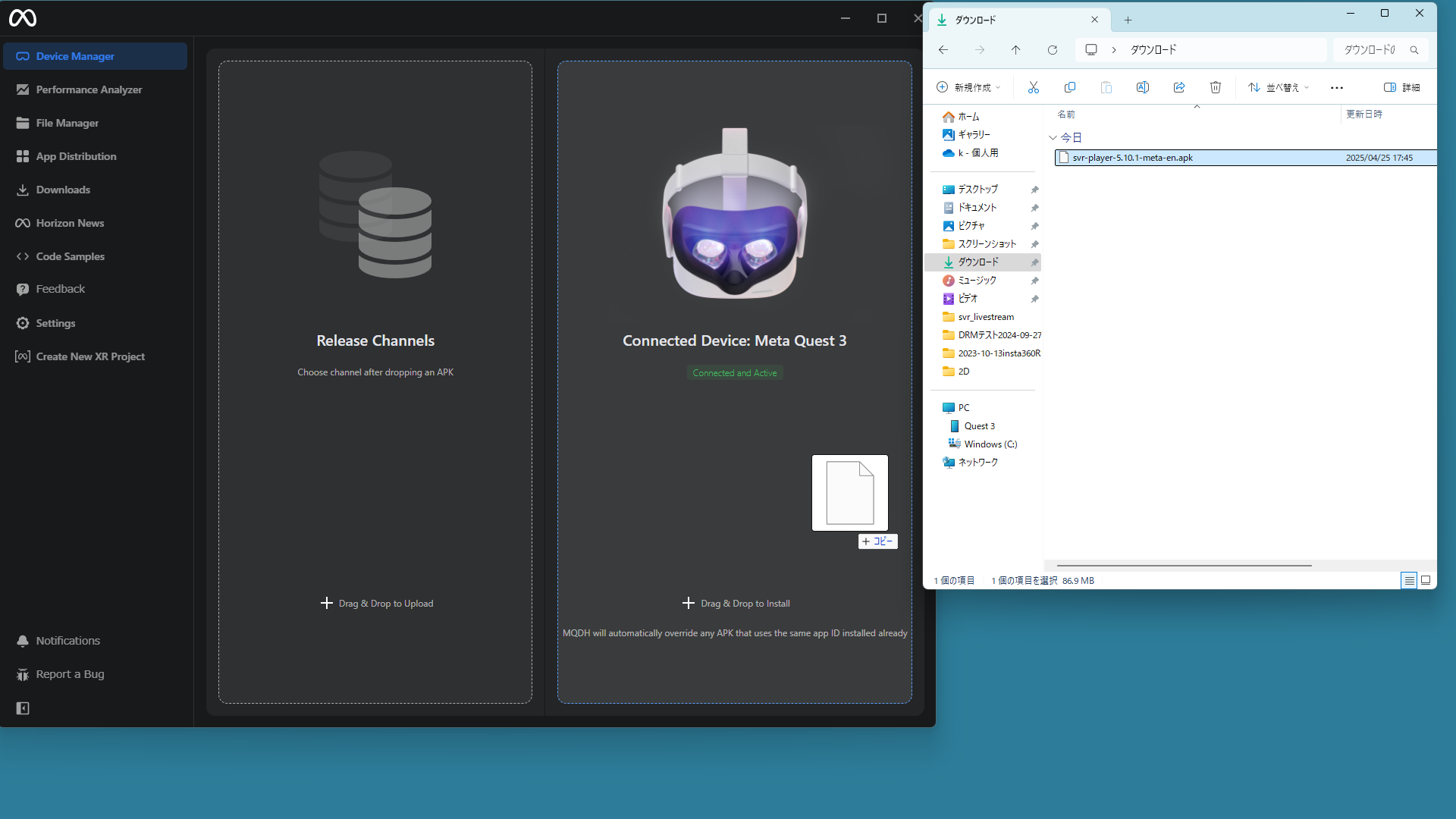
Task: Toggle the 詳細 details pane
Action: pyautogui.click(x=1402, y=88)
